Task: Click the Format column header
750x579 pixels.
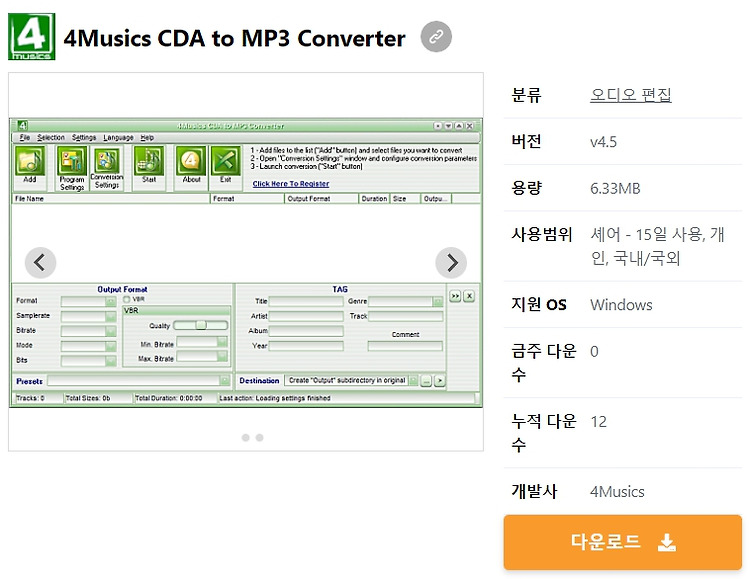Action: point(247,199)
